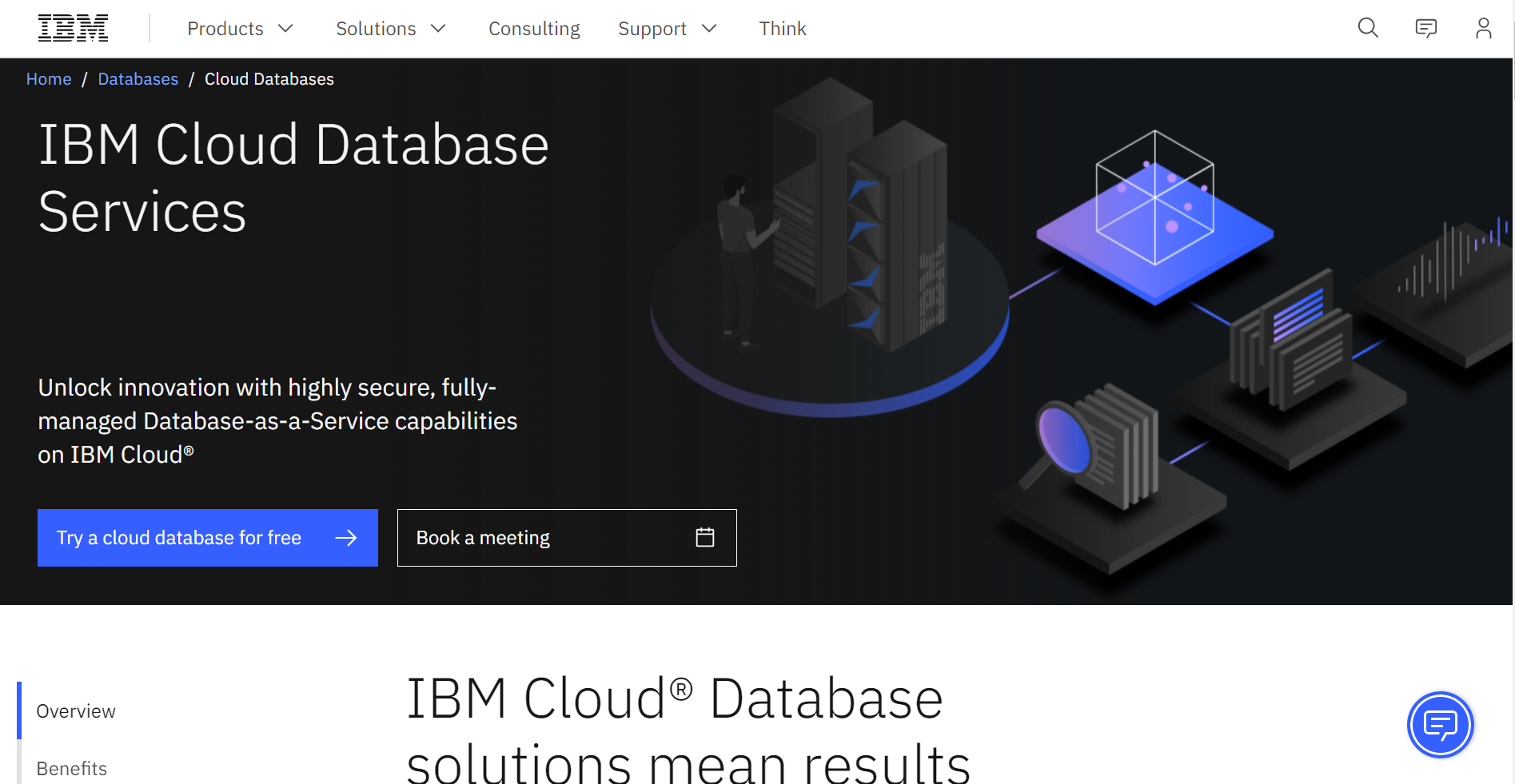1515x784 pixels.
Task: Click the calendar icon on Book a meeting
Action: 704,537
